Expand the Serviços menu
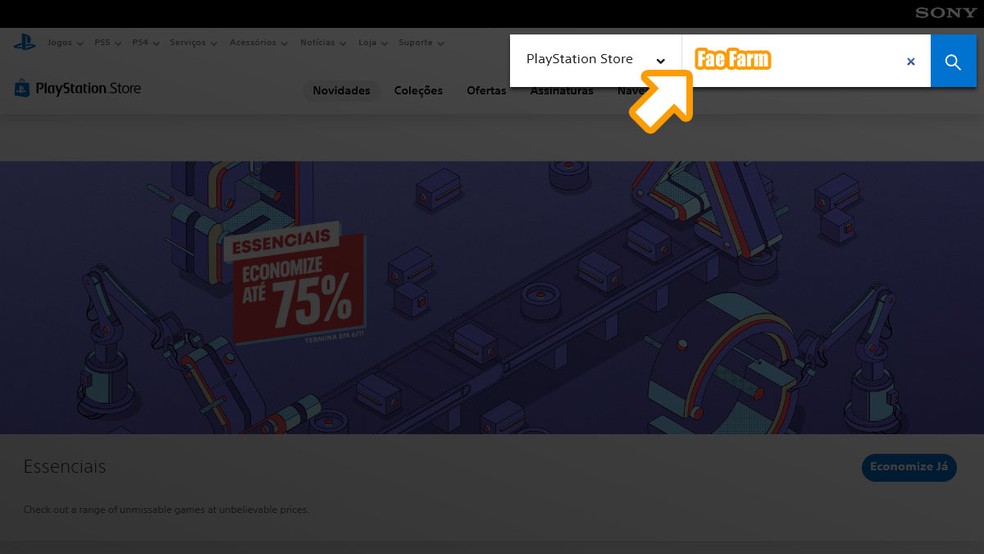This screenshot has height=554, width=984. (x=193, y=43)
